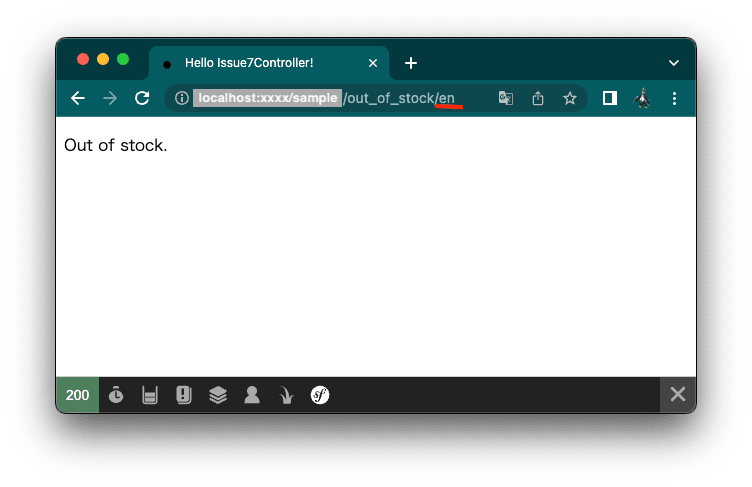This screenshot has height=487, width=752.
Task: Select the Hello Issue7Controller! tab
Action: pyautogui.click(x=269, y=63)
